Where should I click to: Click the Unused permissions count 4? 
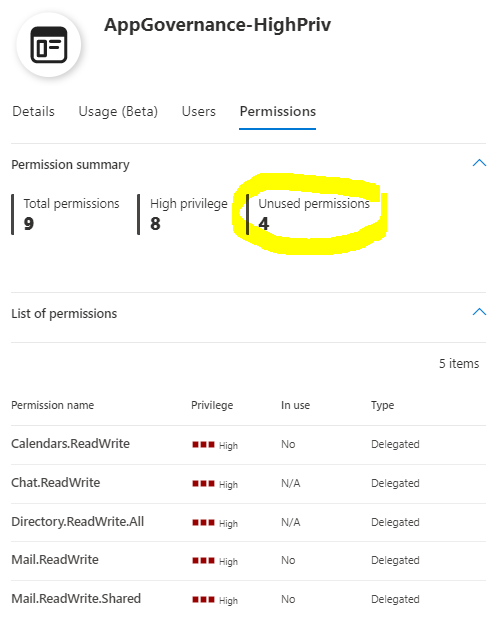(x=264, y=224)
